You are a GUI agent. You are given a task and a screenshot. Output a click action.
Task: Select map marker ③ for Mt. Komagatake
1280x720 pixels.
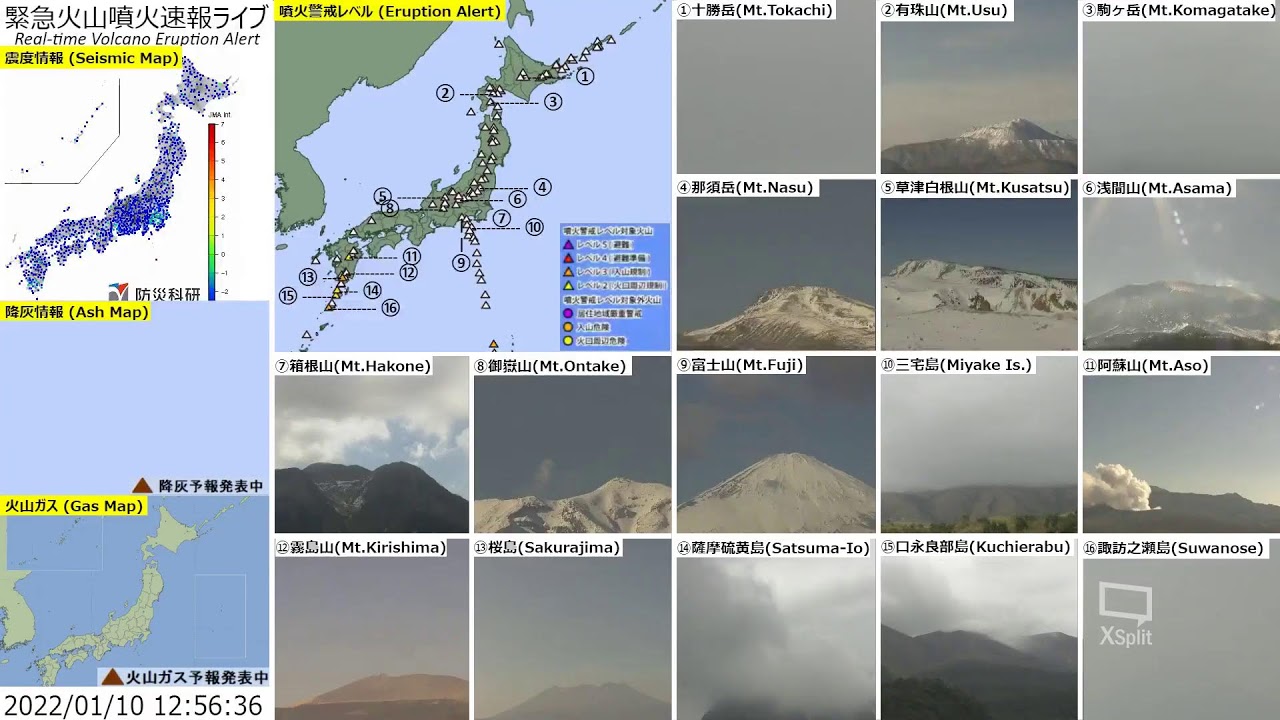coord(553,101)
